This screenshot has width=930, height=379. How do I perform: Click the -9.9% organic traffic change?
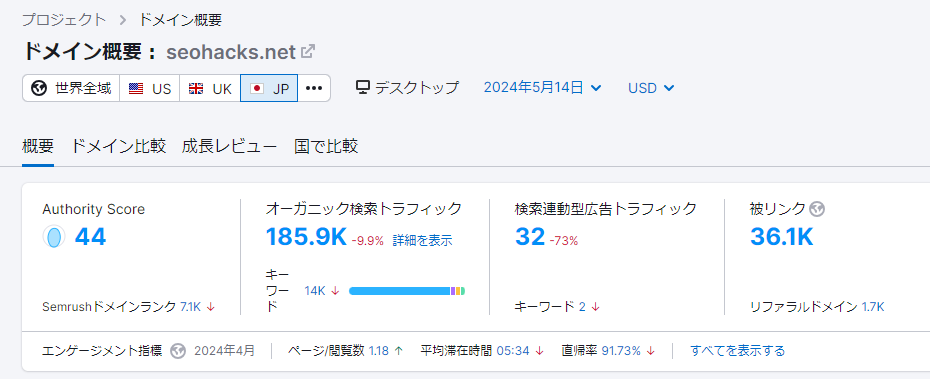pyautogui.click(x=368, y=241)
